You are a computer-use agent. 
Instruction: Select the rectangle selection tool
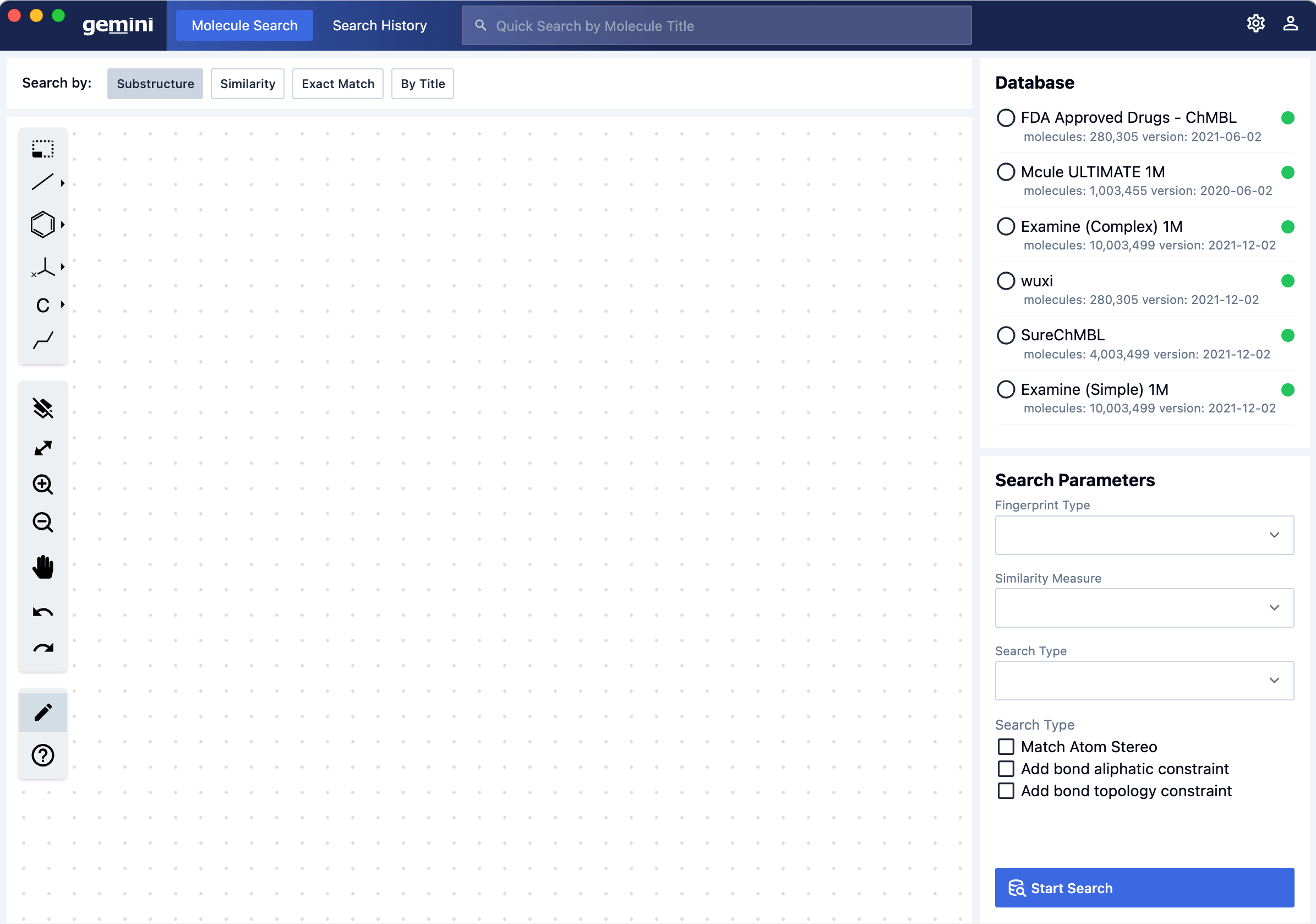coord(42,149)
